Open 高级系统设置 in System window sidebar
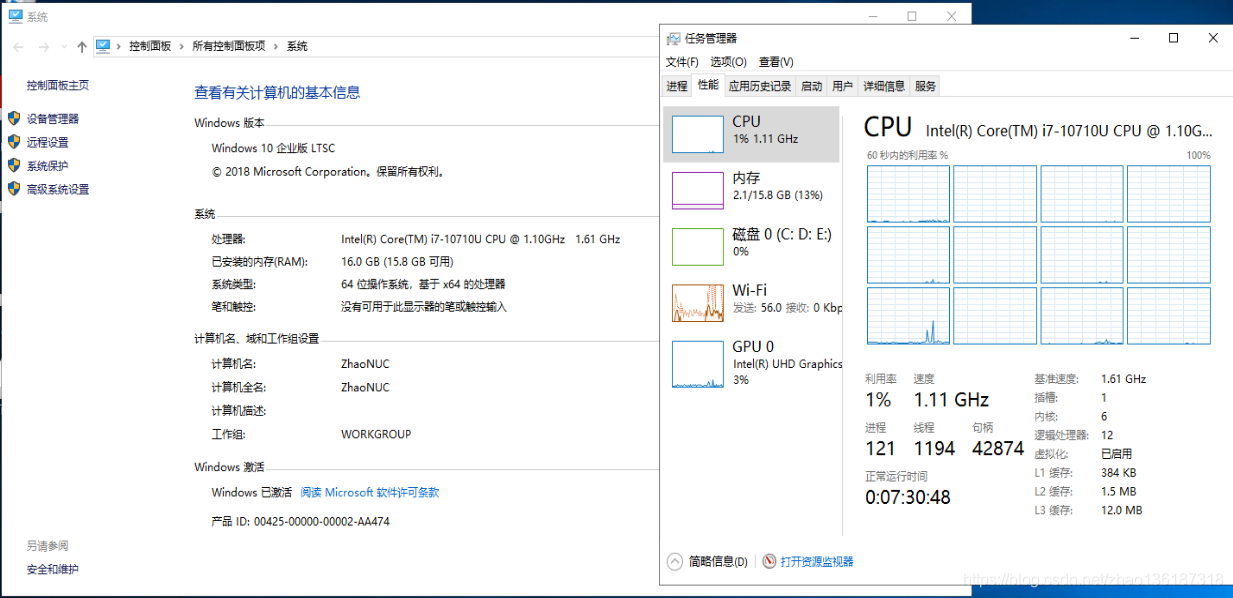Viewport: 1233px width, 598px height. pyautogui.click(x=58, y=189)
